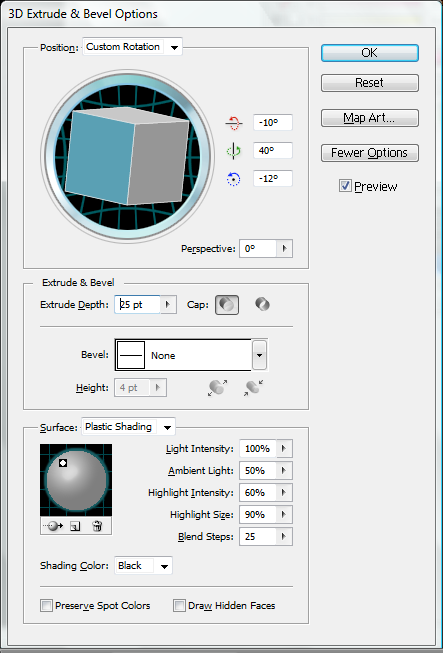Open the Surface Plastic Shading dropdown

[128, 427]
